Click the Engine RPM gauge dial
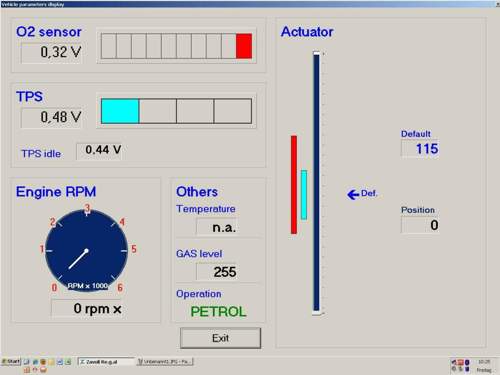Image resolution: width=500 pixels, height=375 pixels. [x=86, y=251]
